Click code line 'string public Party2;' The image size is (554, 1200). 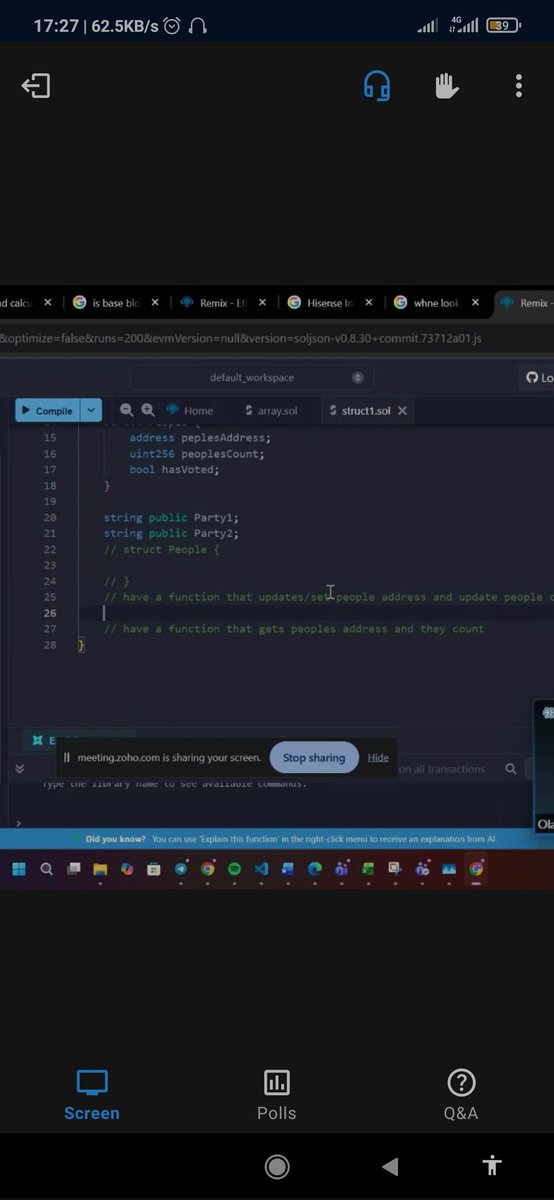(171, 534)
